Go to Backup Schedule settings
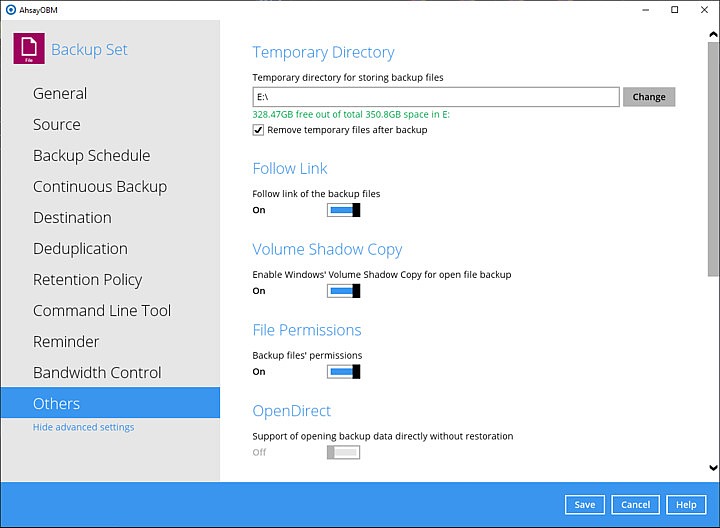This screenshot has width=720, height=528. (92, 156)
